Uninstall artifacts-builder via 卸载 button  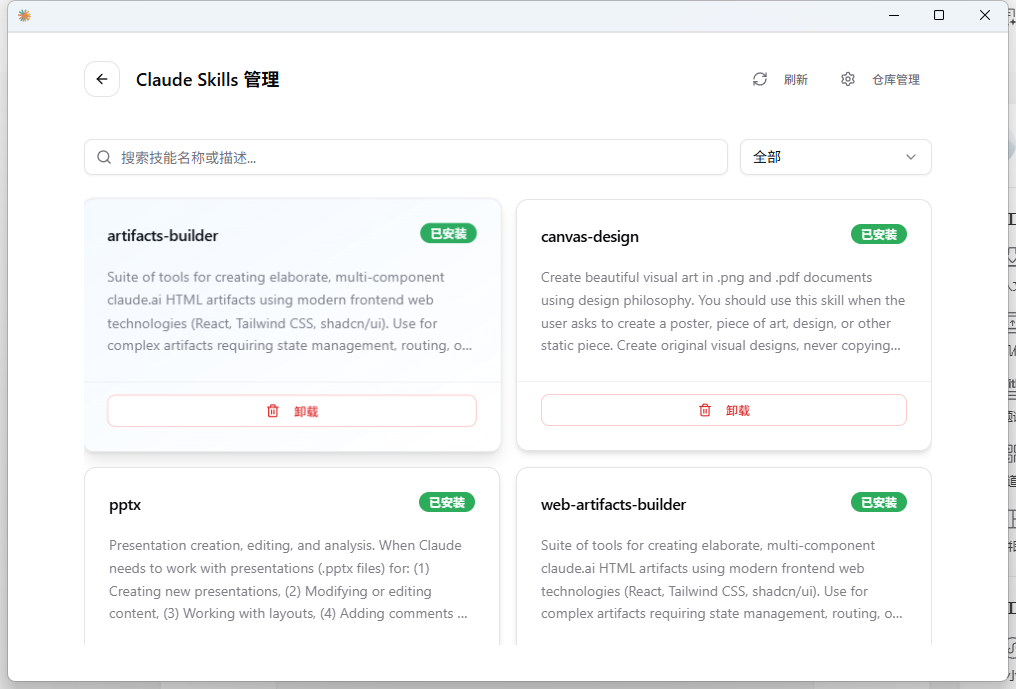click(x=292, y=411)
